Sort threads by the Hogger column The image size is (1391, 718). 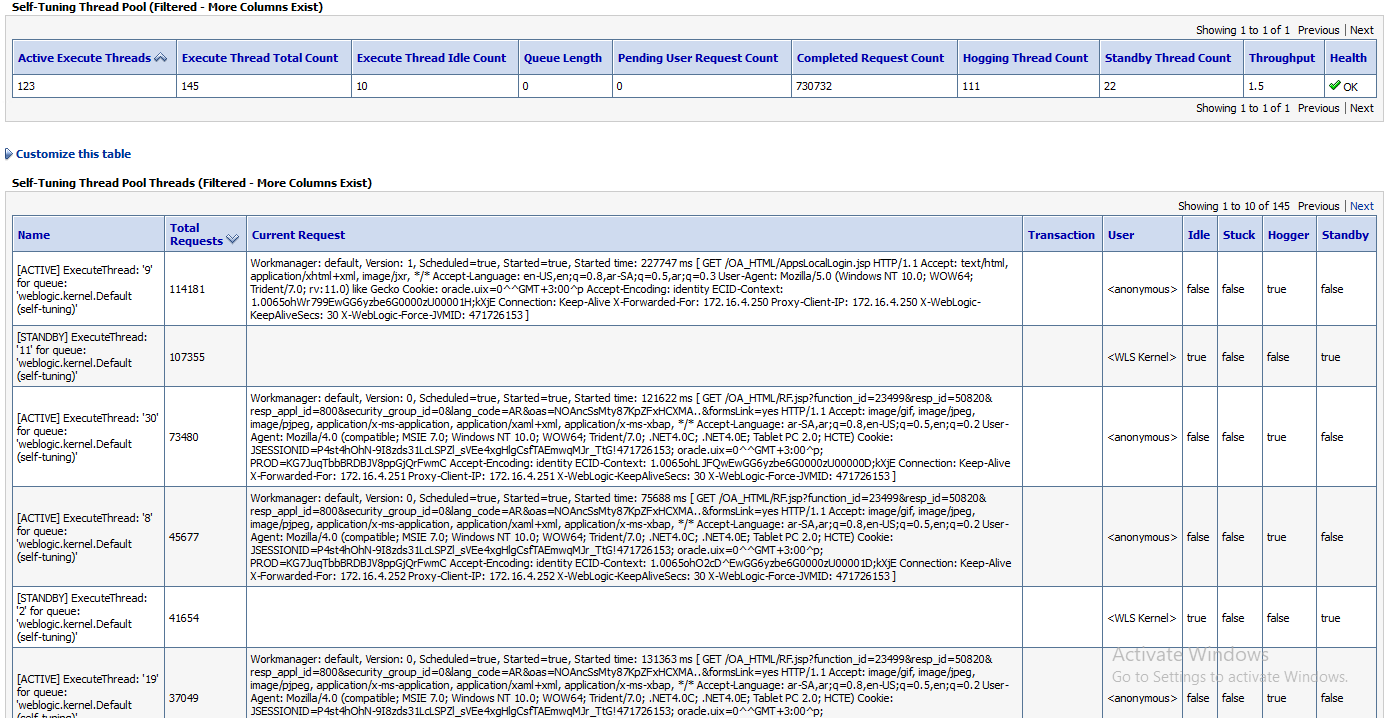1288,235
